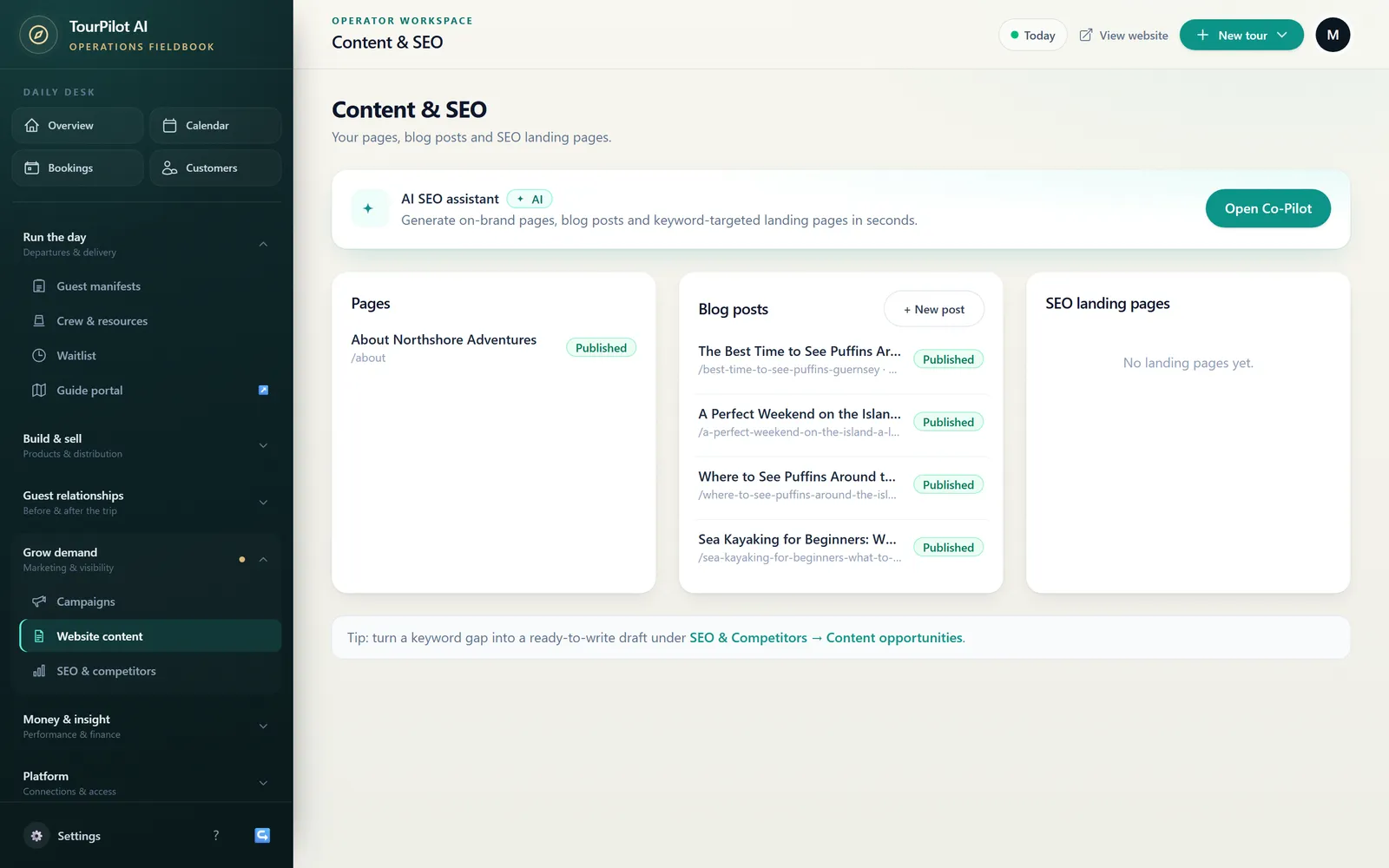Open Overview from the daily desk
The height and width of the screenshot is (868, 1389).
pos(78,126)
